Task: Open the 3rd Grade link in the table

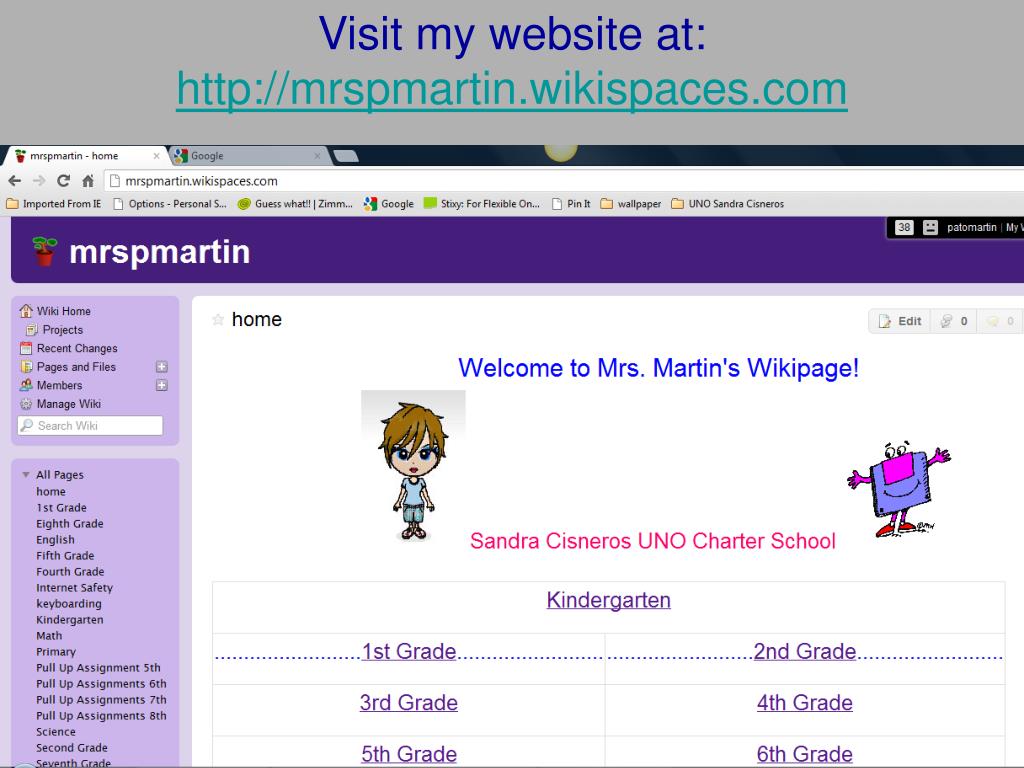Action: 409,703
